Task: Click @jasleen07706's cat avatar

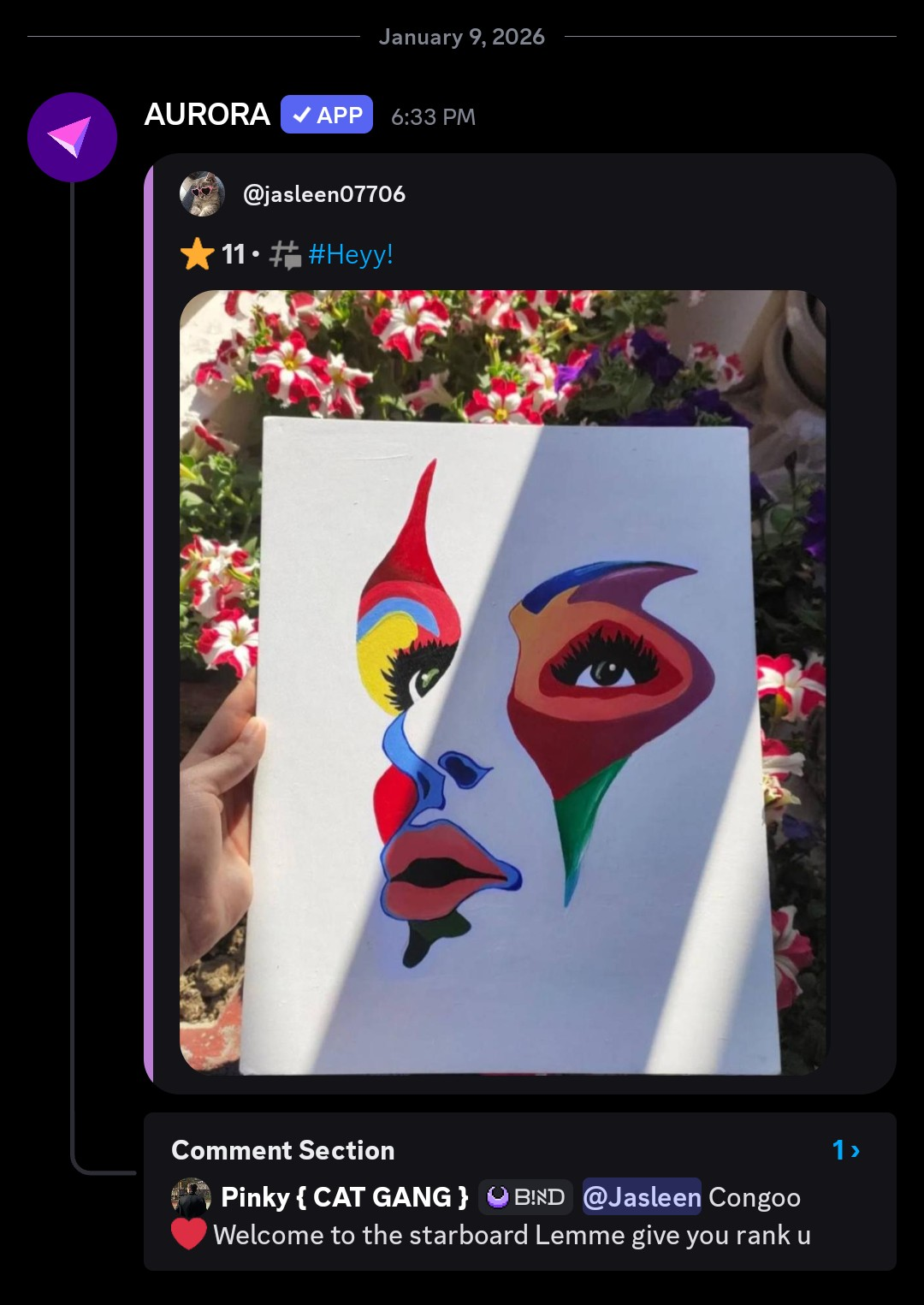Action: coord(204,193)
